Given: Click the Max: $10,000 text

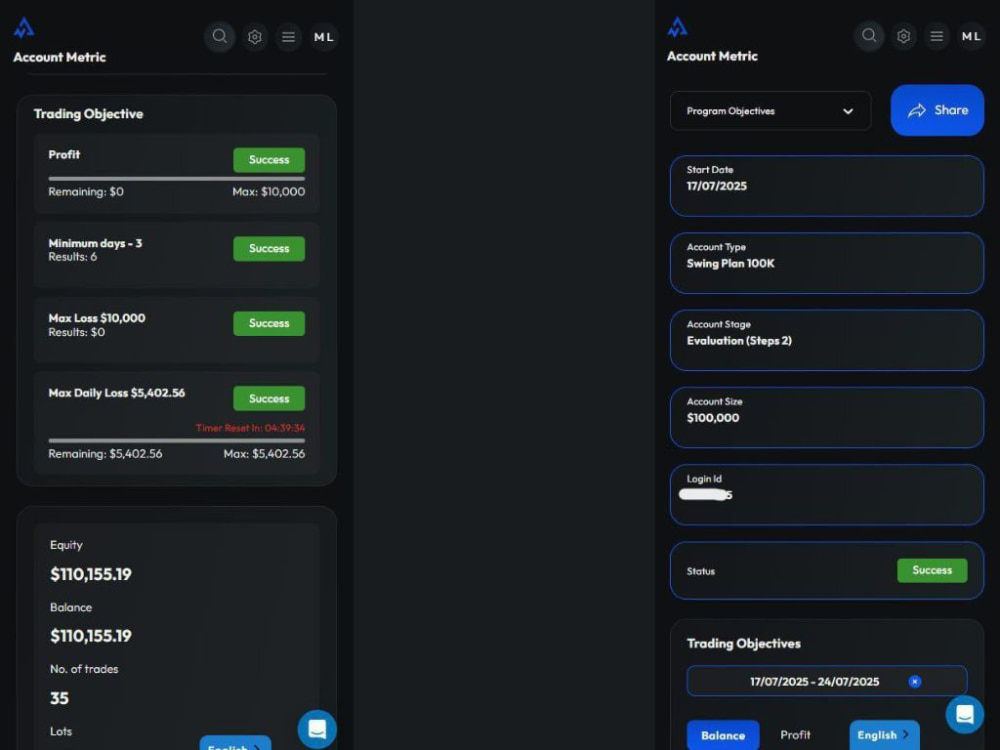Looking at the screenshot, I should 268,191.
